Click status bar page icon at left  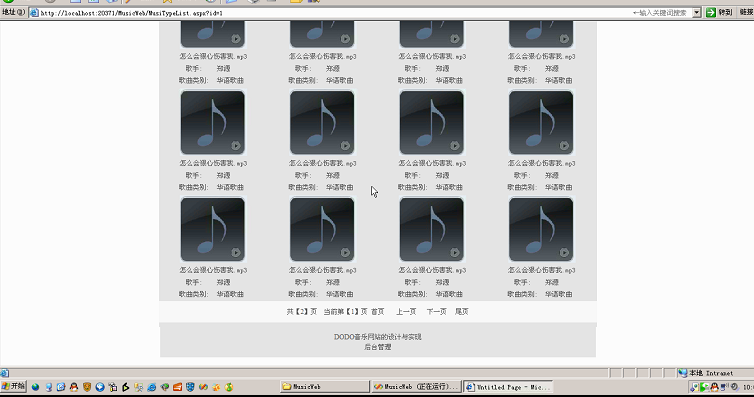(x=4, y=373)
